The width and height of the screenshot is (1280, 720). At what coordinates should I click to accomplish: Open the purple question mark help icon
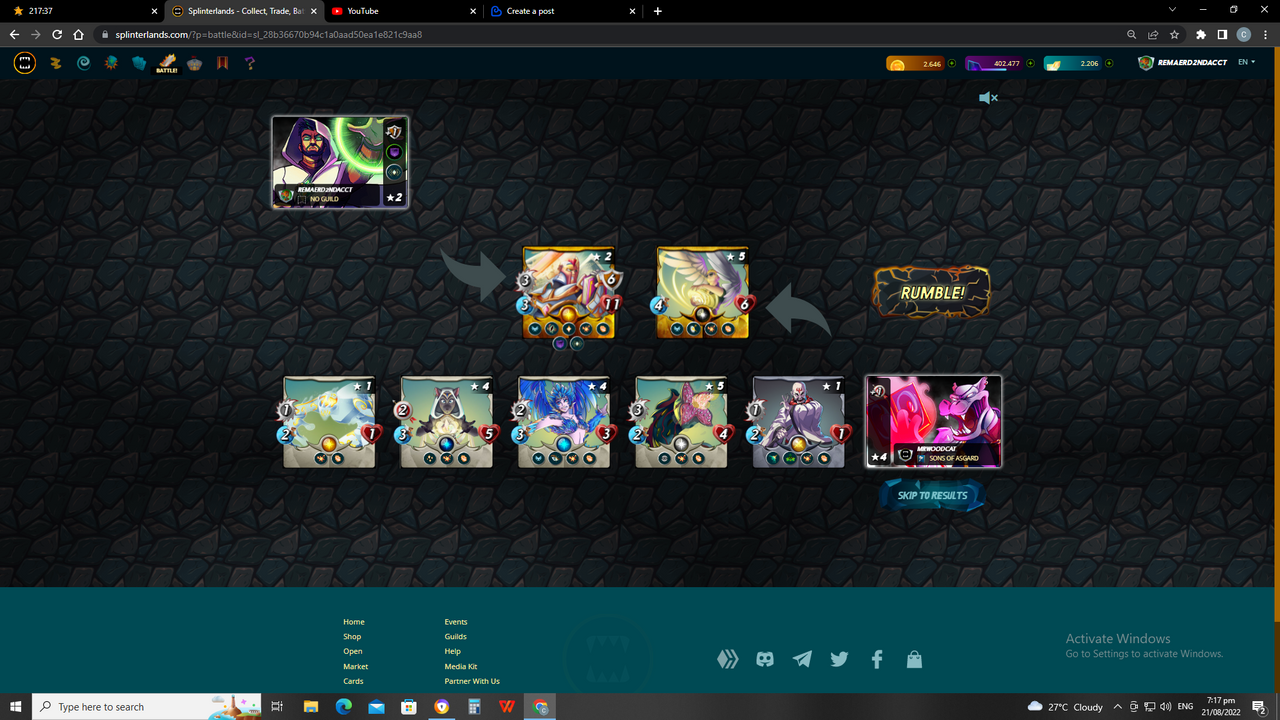point(250,63)
